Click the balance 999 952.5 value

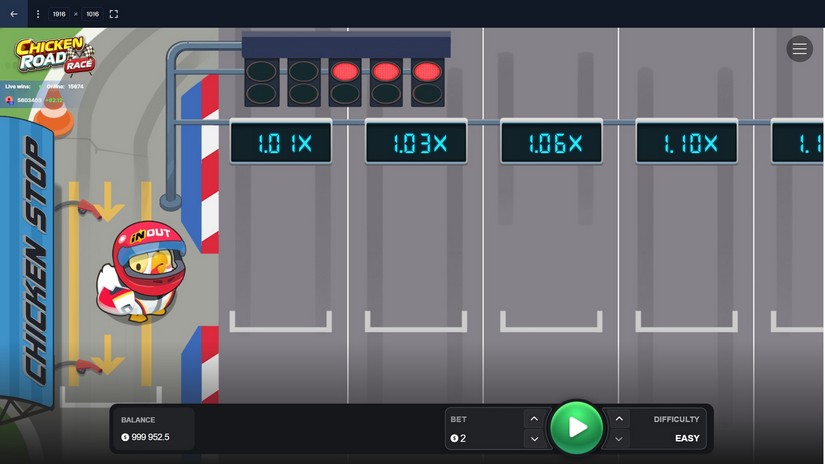(146, 437)
